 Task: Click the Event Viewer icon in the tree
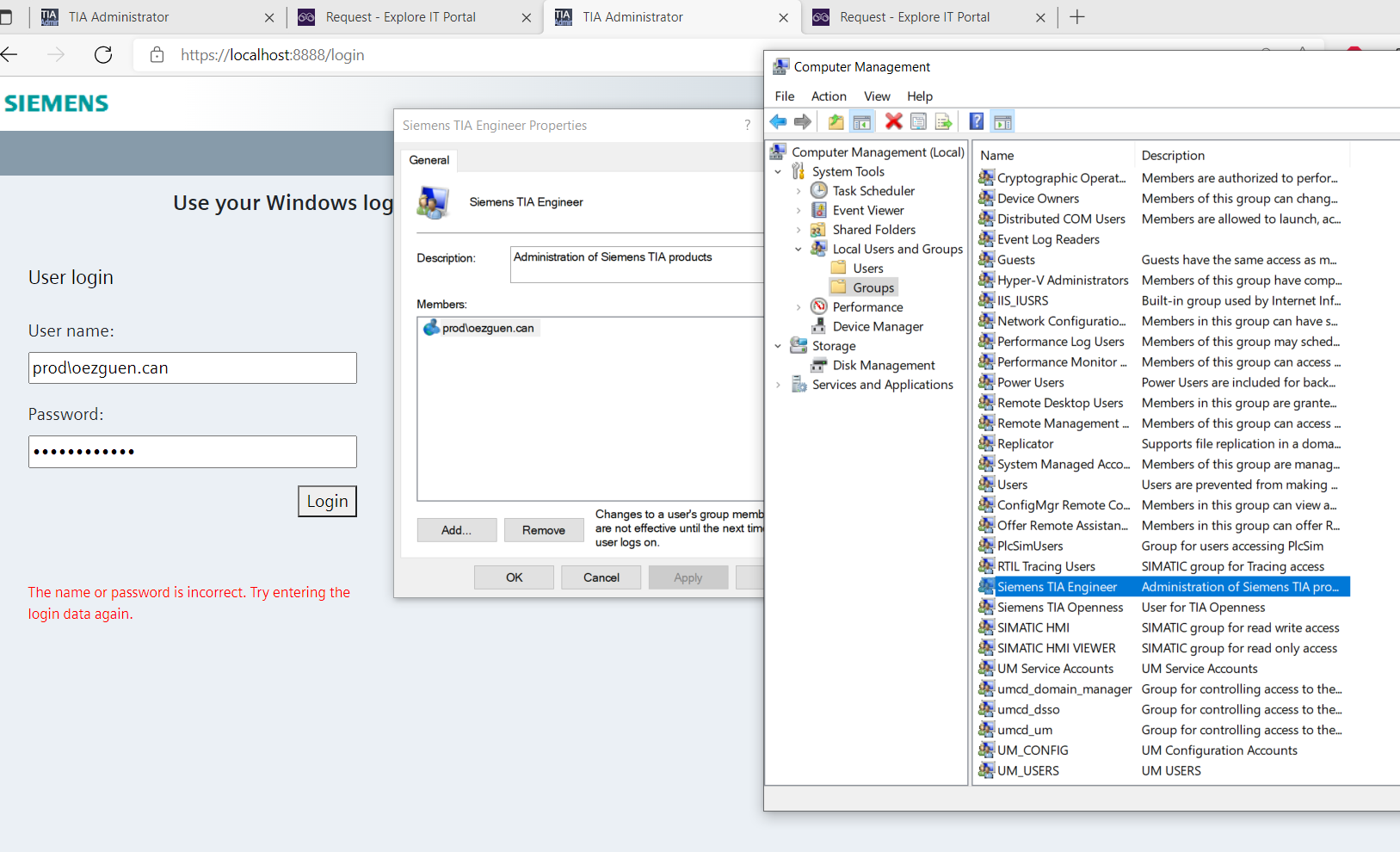coord(819,210)
